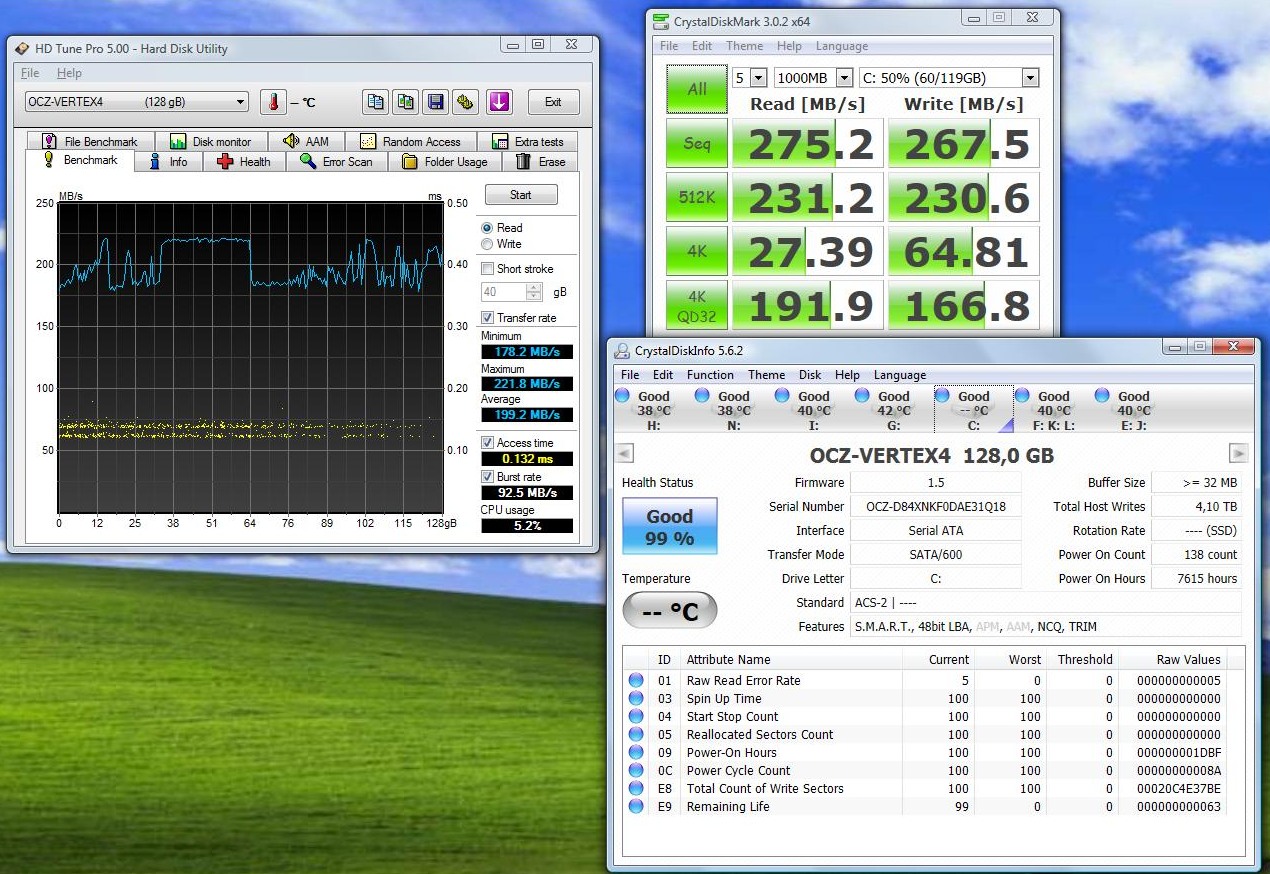Screen dimensions: 1270x874
Task: Go to the next disk using right arrow
Action: tap(1239, 454)
